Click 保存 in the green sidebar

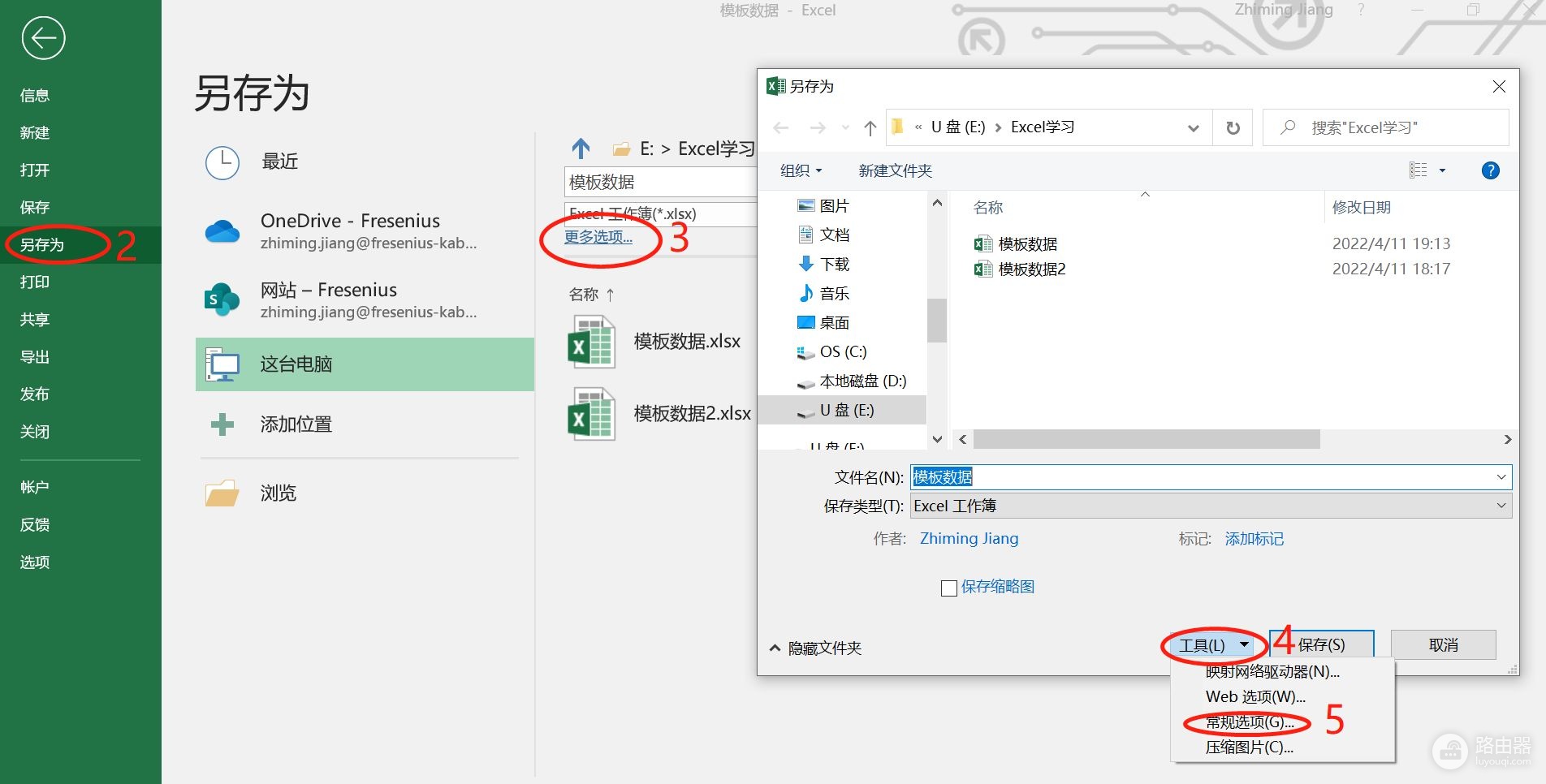pyautogui.click(x=35, y=207)
